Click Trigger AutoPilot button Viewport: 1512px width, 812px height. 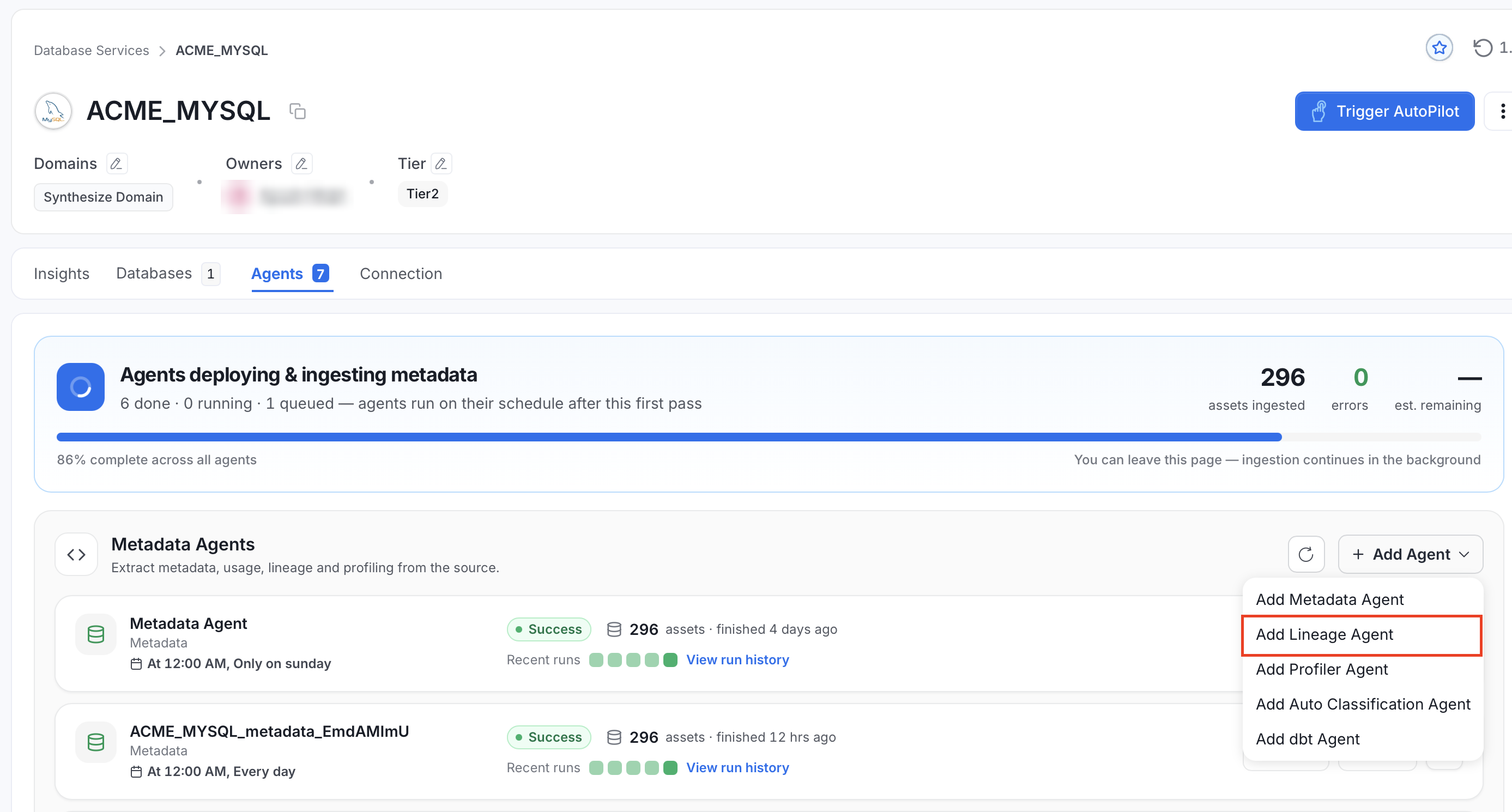1384,111
